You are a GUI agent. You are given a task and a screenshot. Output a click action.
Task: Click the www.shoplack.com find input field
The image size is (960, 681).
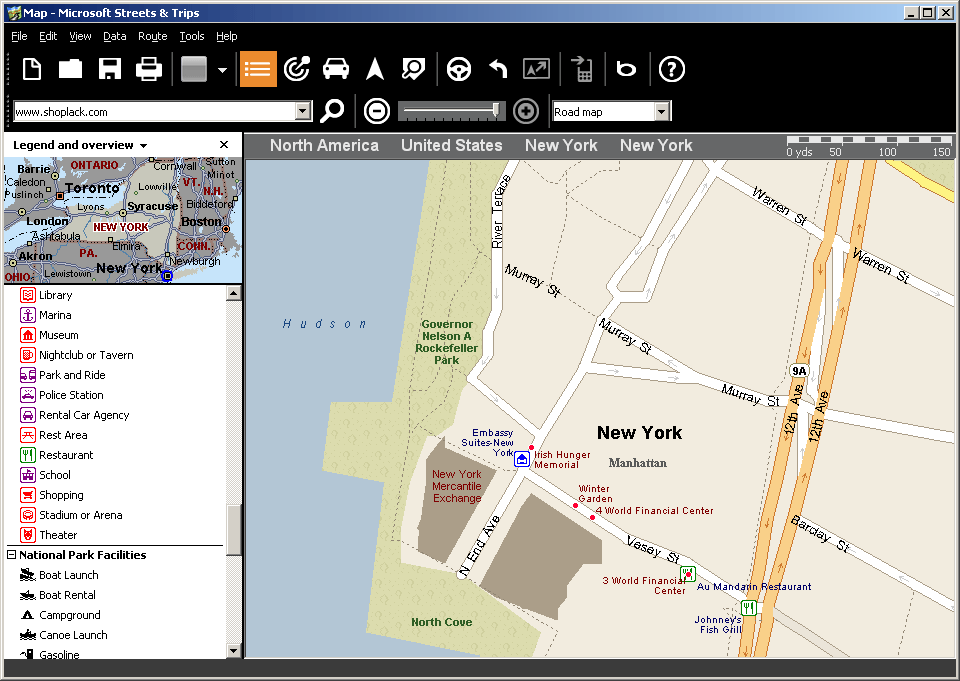click(155, 111)
